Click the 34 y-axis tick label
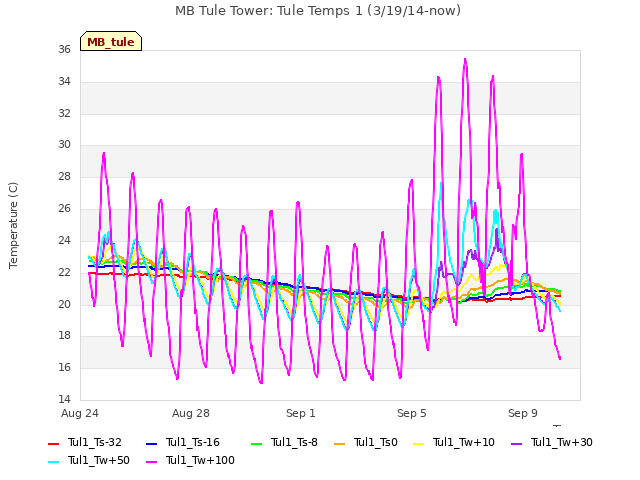 click(x=64, y=82)
